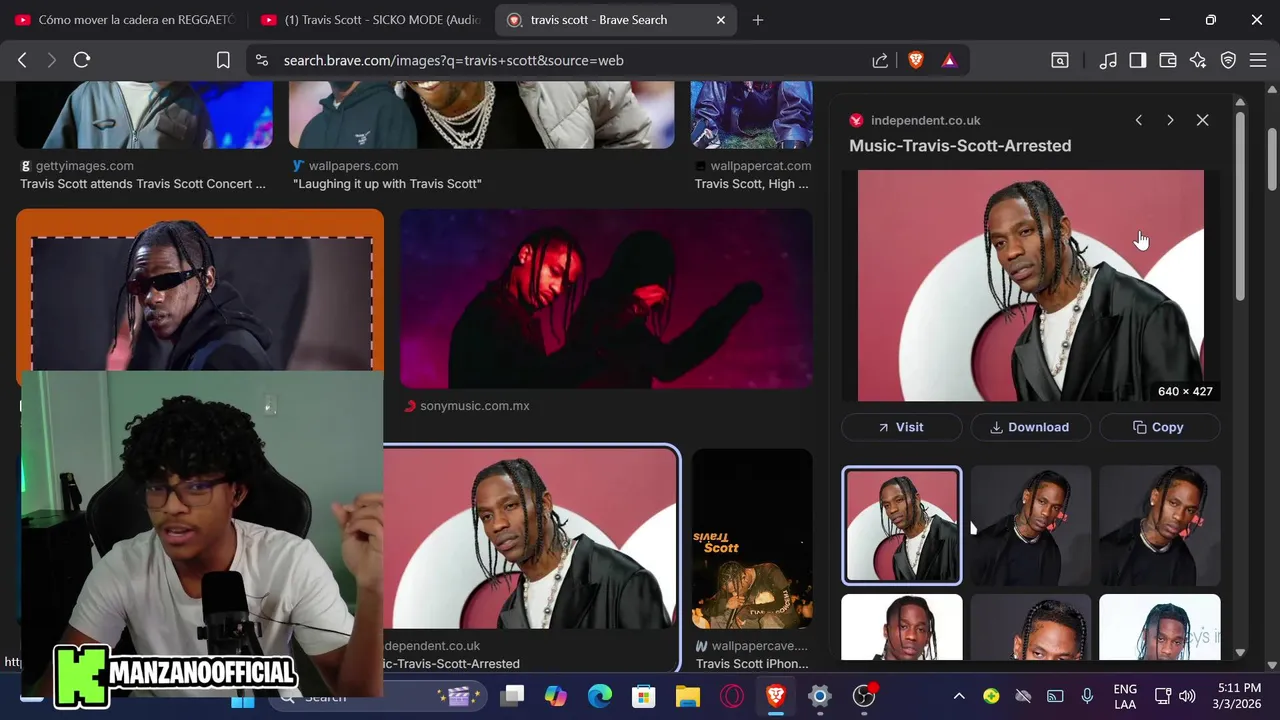Launch Copilot from the taskbar
The height and width of the screenshot is (720, 1280).
[x=555, y=696]
